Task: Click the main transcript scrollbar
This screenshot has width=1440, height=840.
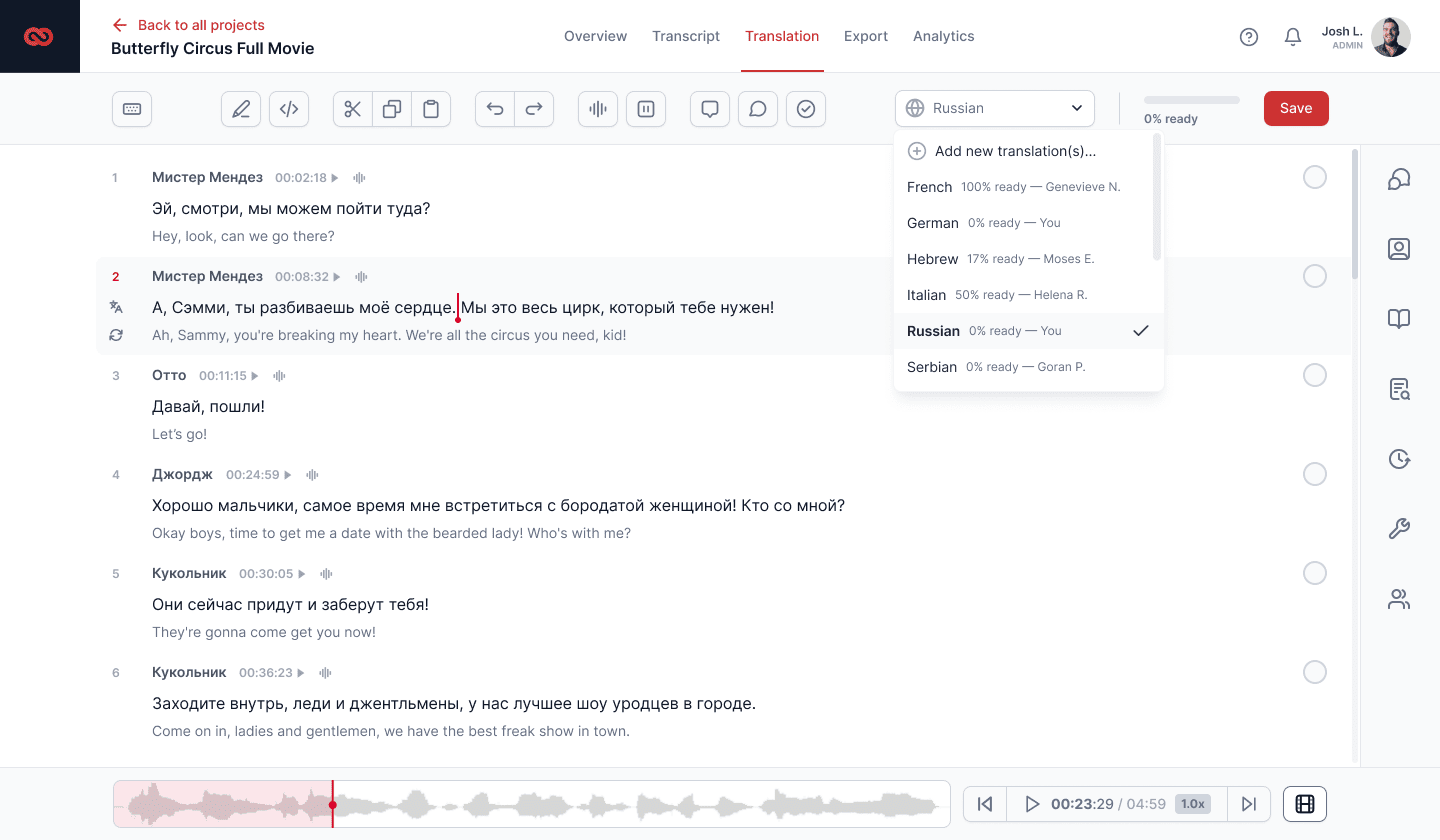Action: (x=1355, y=214)
